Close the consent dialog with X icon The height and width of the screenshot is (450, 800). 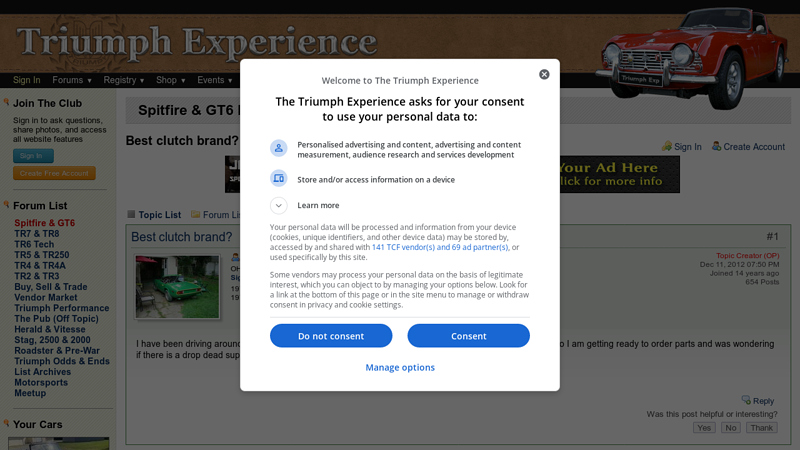tap(544, 74)
